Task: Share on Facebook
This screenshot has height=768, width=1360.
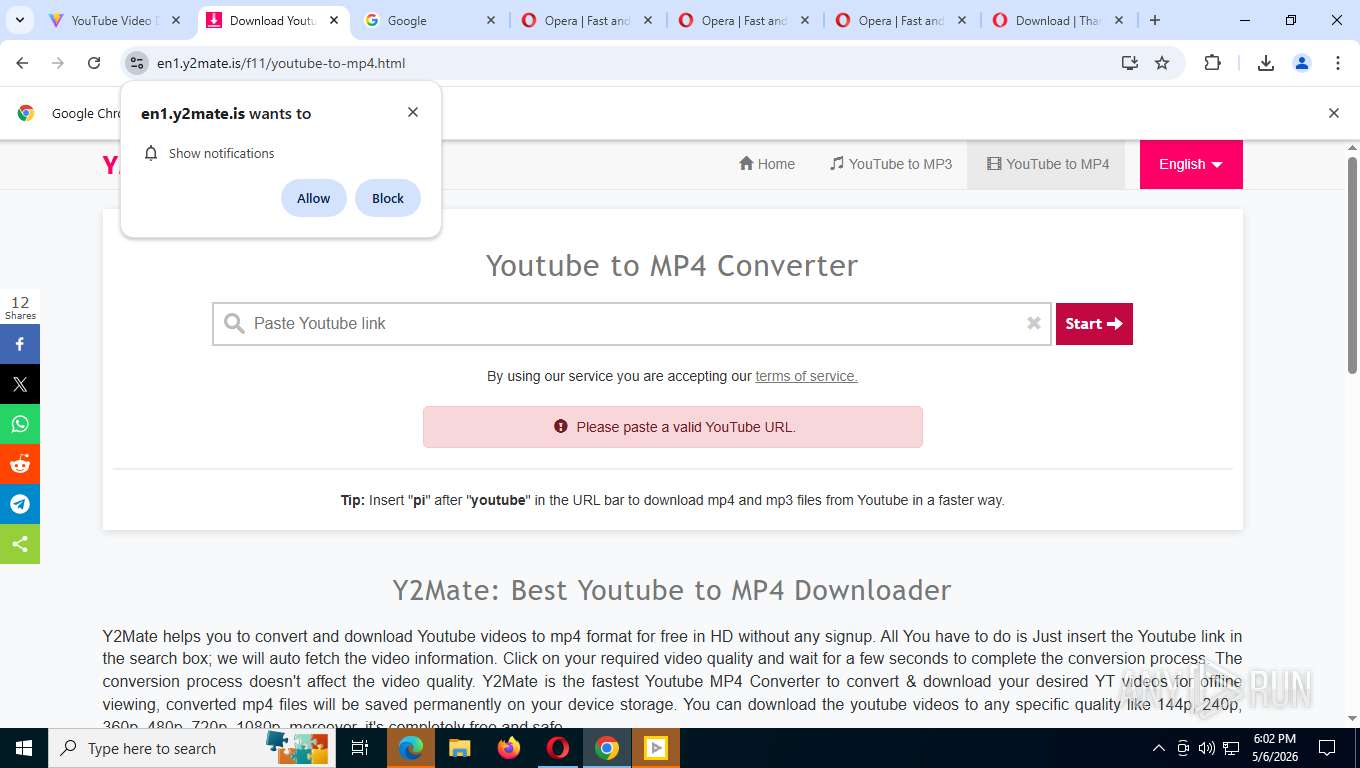Action: coord(20,344)
